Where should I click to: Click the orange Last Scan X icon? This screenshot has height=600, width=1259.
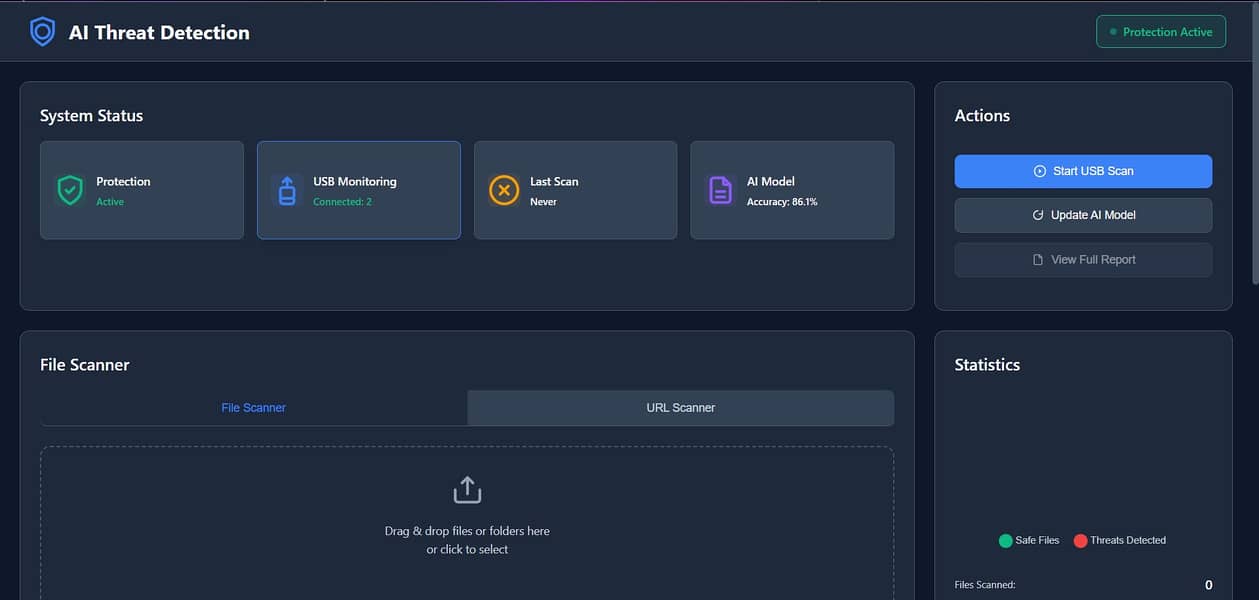point(504,190)
